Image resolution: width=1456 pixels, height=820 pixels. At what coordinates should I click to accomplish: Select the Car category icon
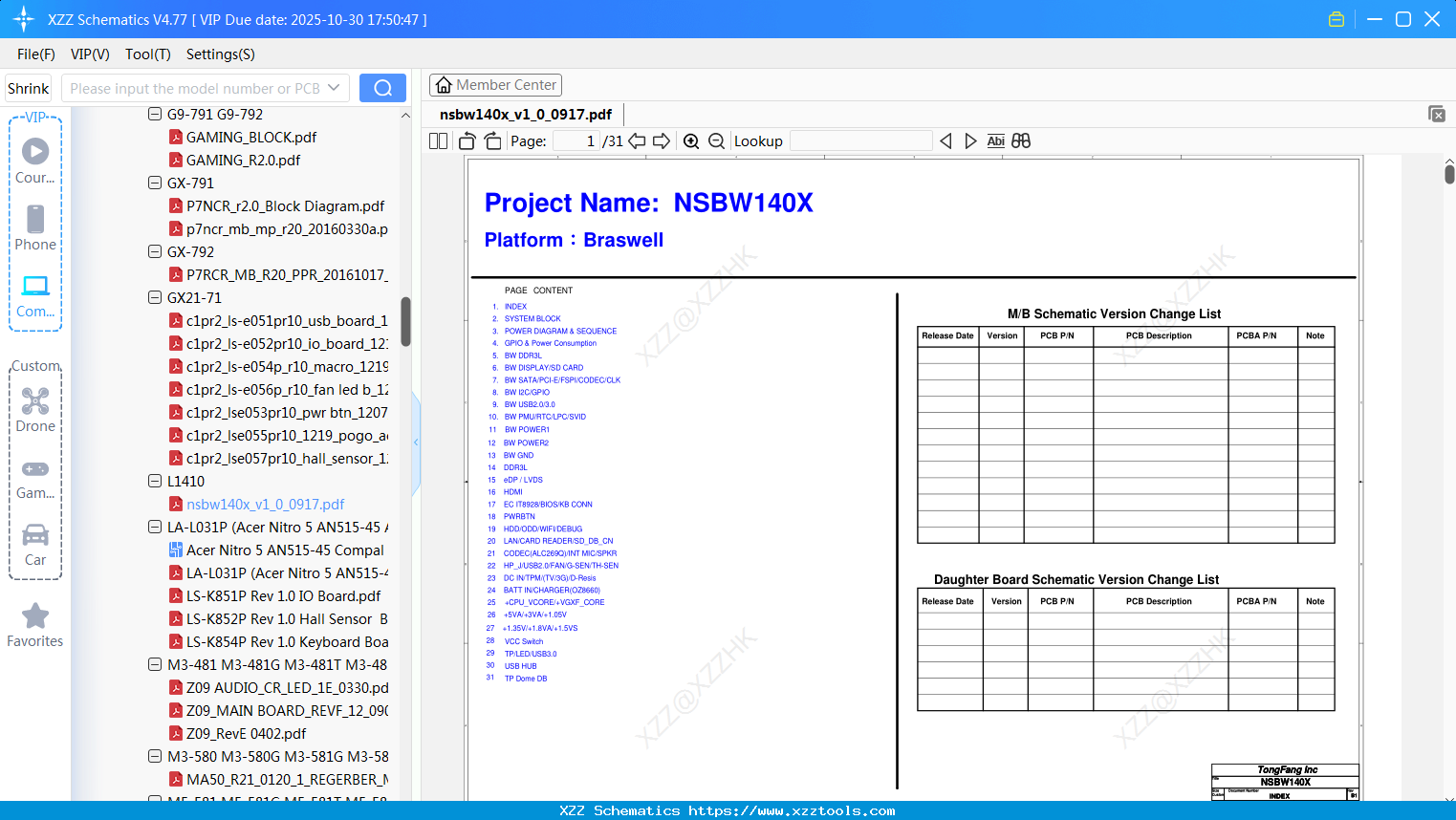35,534
